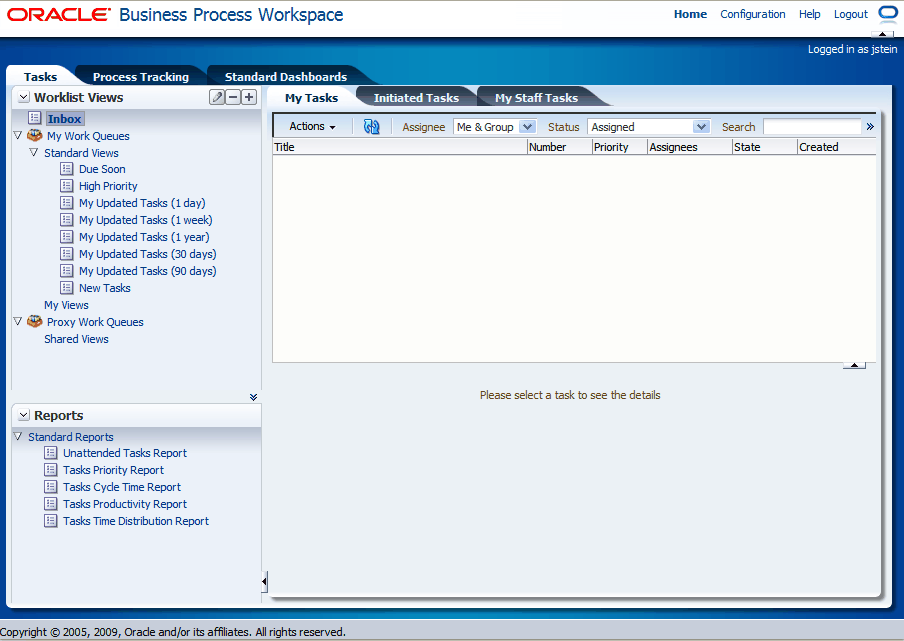Click the list icon beside Inbox
The width and height of the screenshot is (904, 641).
(35, 118)
